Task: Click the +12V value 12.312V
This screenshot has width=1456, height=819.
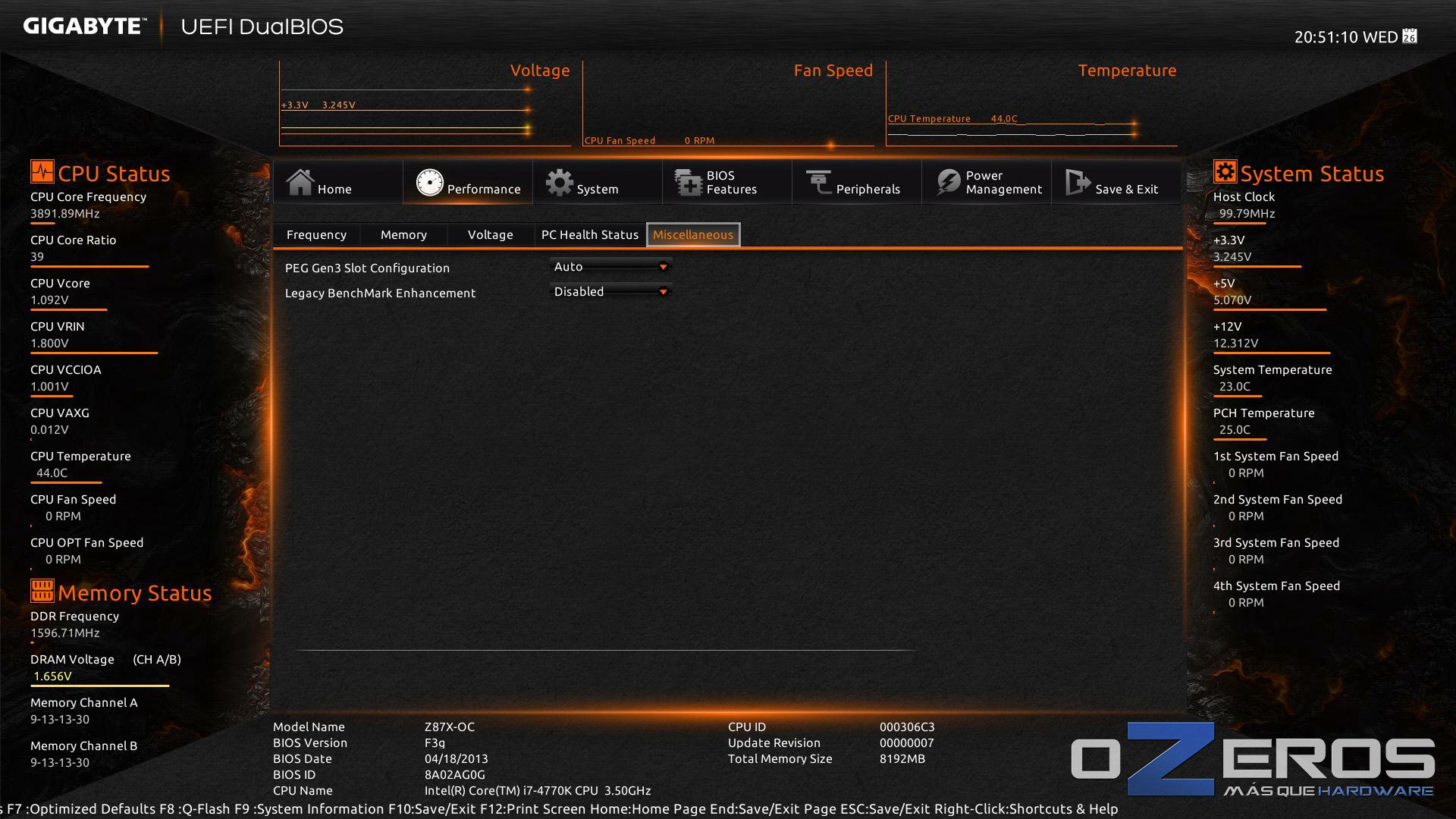Action: click(1235, 344)
